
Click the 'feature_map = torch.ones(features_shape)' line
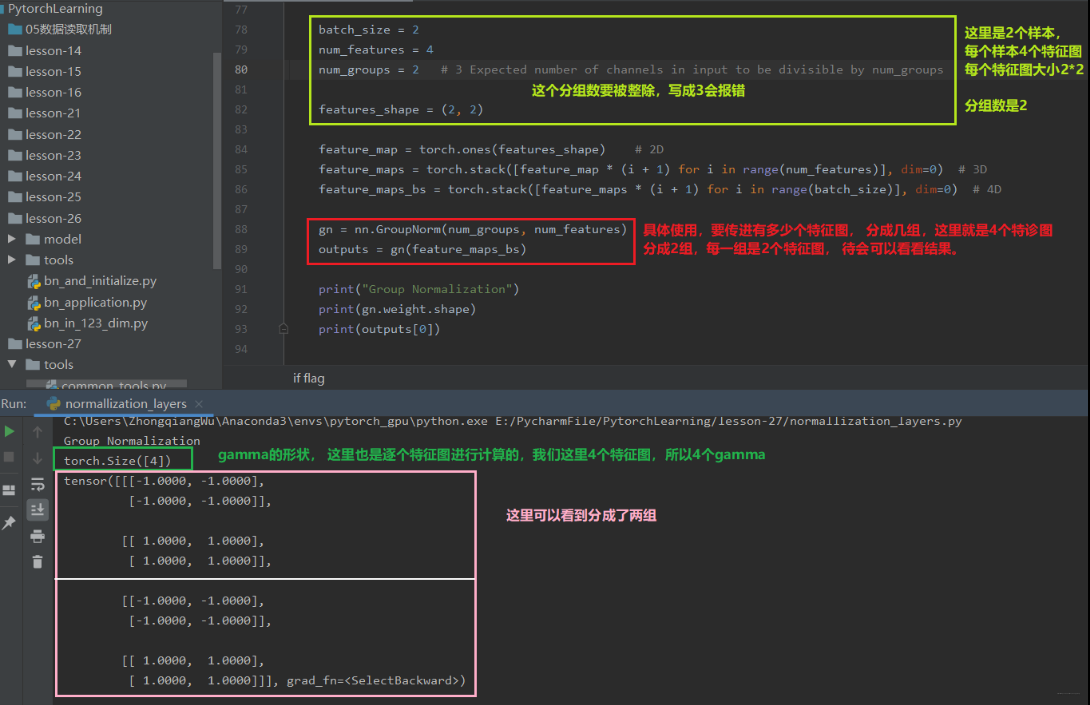coord(462,149)
